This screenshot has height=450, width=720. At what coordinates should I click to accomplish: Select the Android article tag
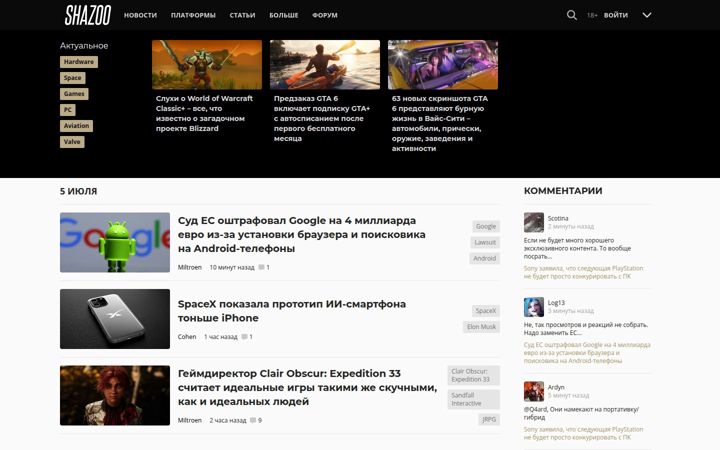(484, 259)
